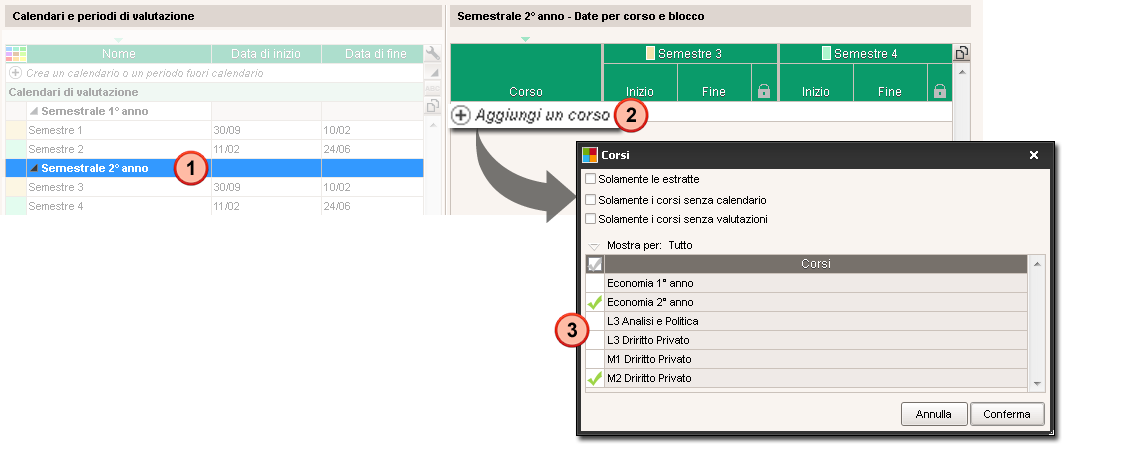Click Semestre 4 start date 11/02
The image size is (1126, 451).
225,206
